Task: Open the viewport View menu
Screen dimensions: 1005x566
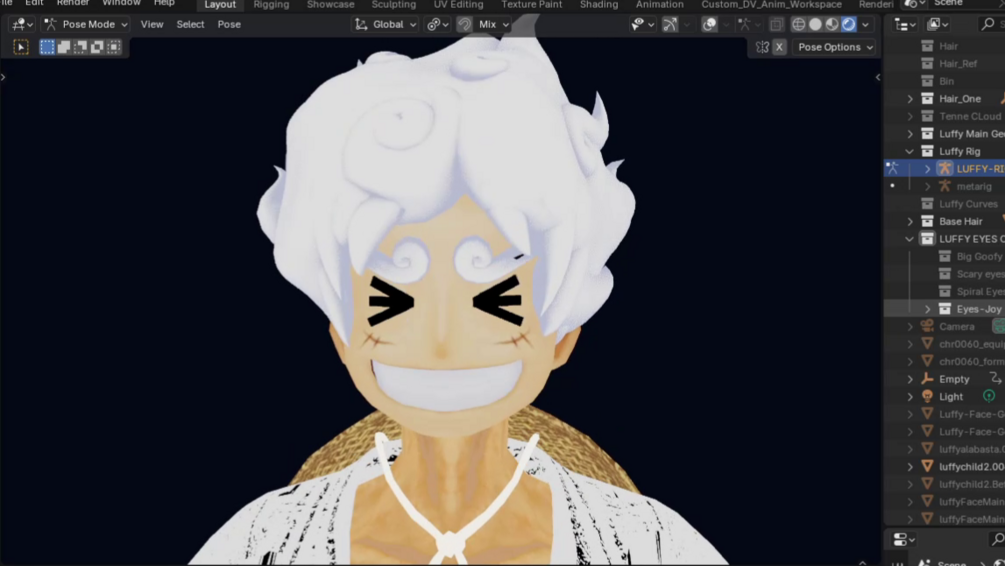Action: point(152,24)
